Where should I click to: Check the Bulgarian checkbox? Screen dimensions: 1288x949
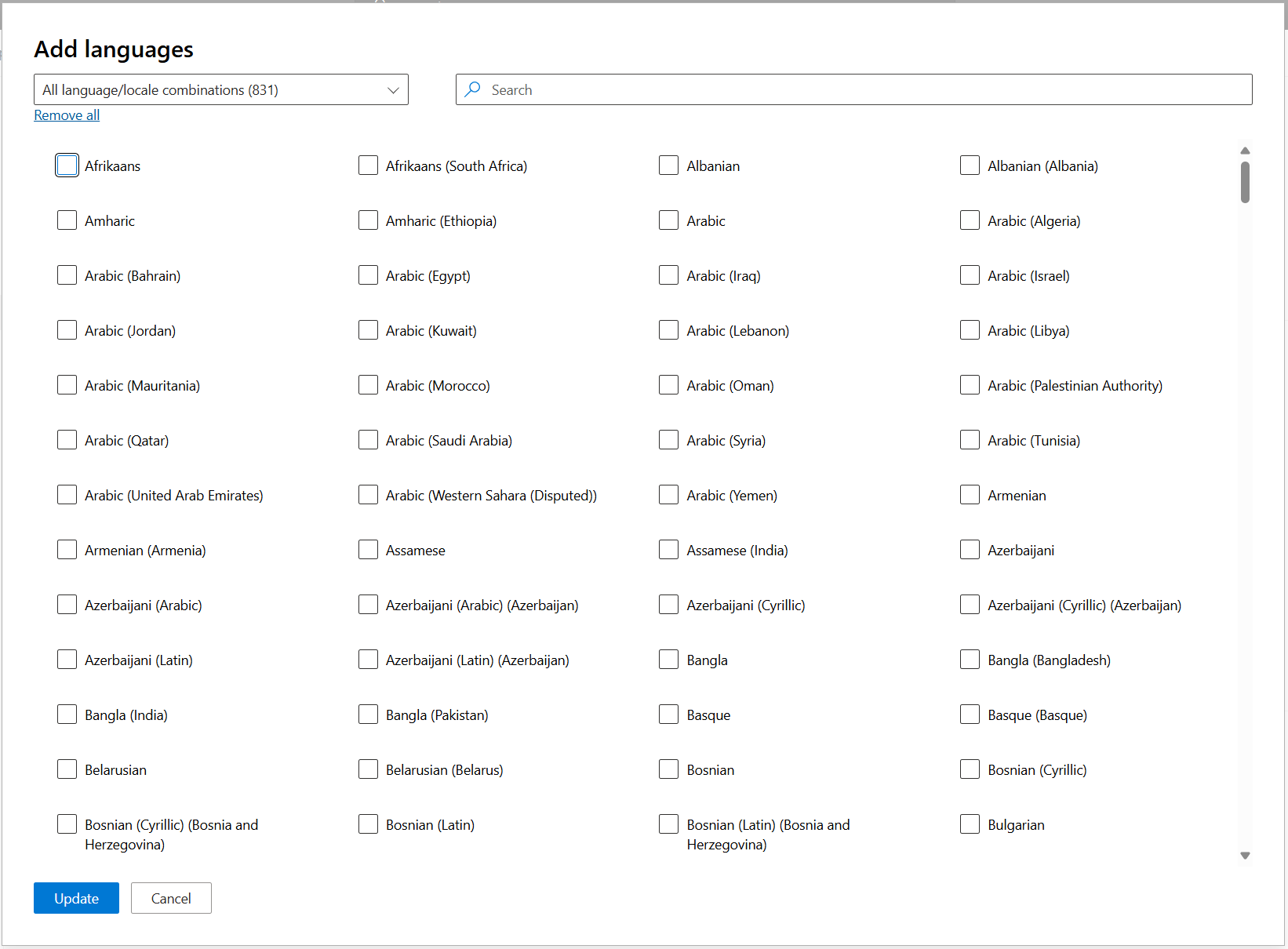970,824
